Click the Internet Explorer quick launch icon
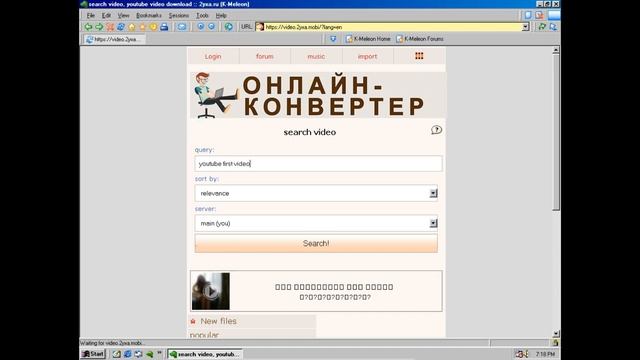The height and width of the screenshot is (360, 640). click(x=128, y=354)
